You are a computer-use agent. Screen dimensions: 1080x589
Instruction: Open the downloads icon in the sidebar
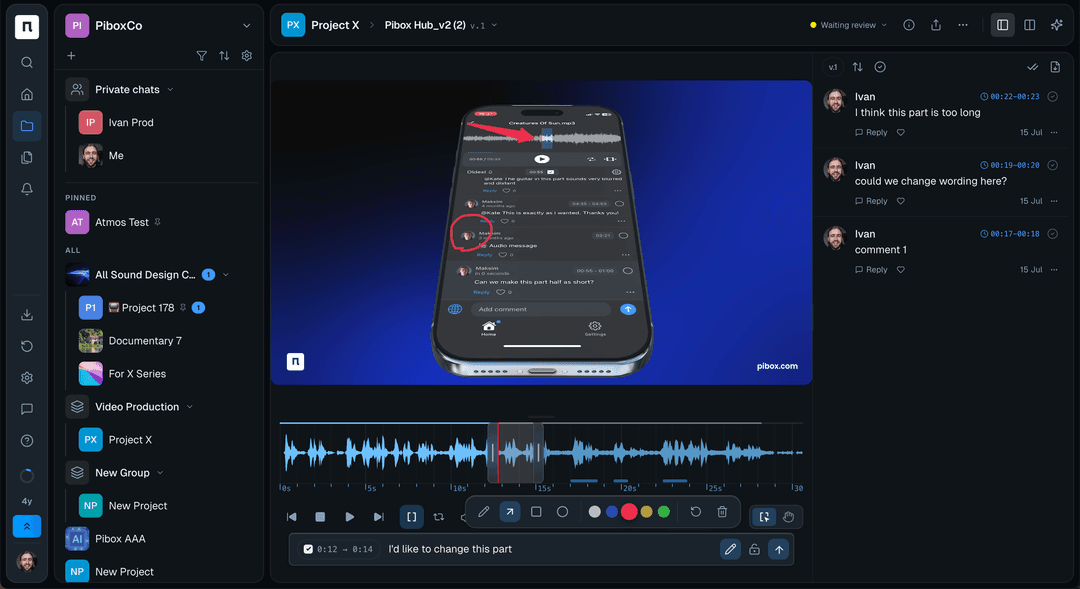click(x=27, y=315)
